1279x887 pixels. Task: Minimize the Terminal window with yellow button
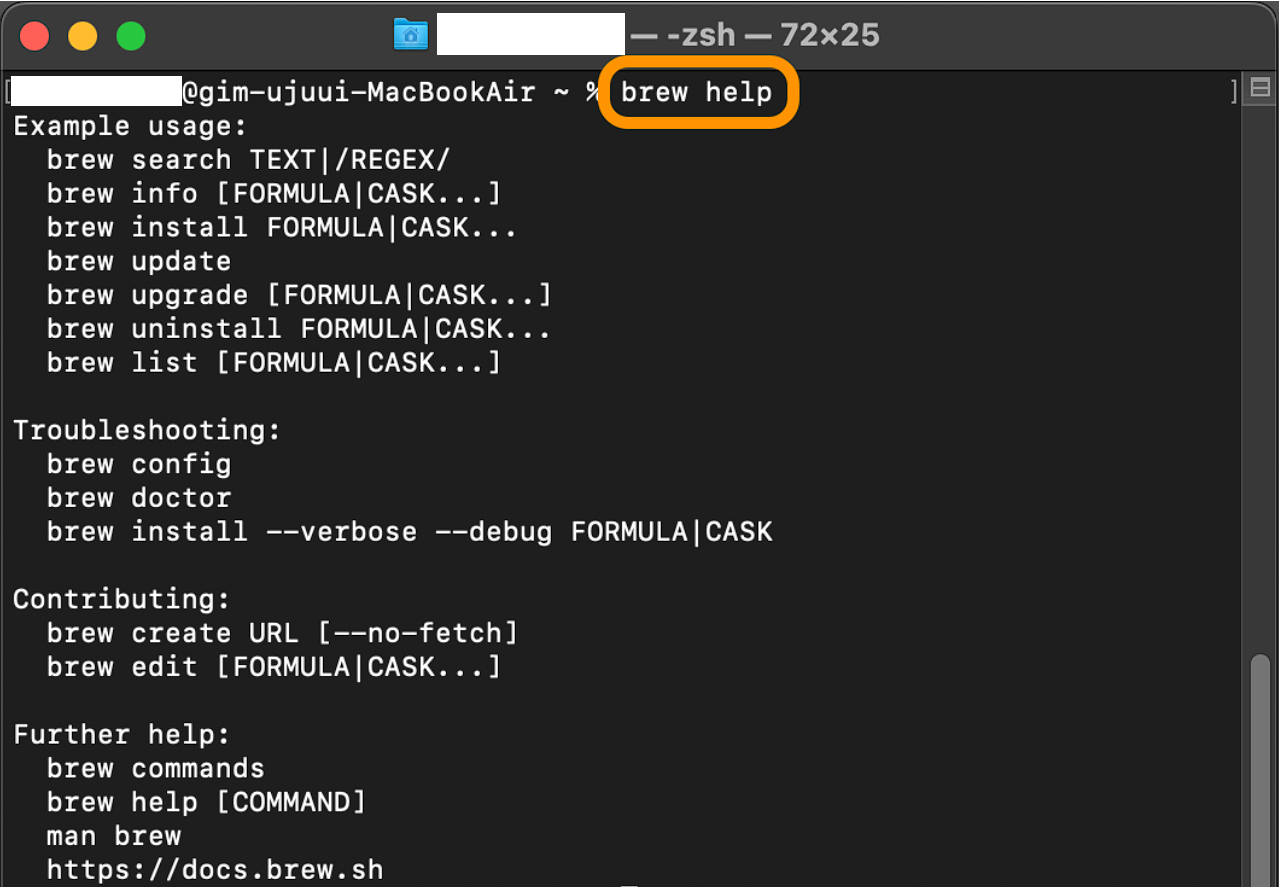pyautogui.click(x=83, y=36)
